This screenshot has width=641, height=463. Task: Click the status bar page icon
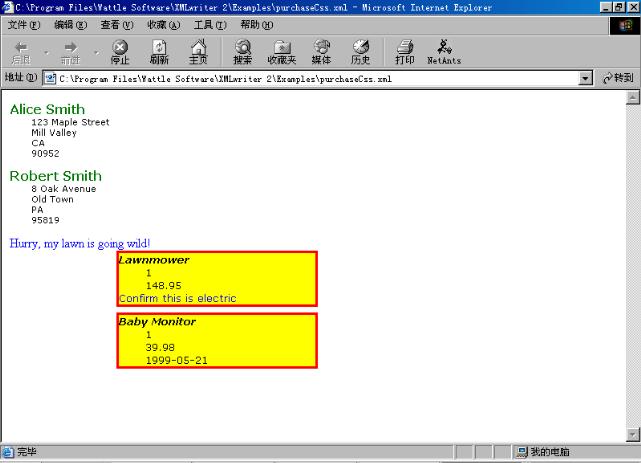(8, 452)
